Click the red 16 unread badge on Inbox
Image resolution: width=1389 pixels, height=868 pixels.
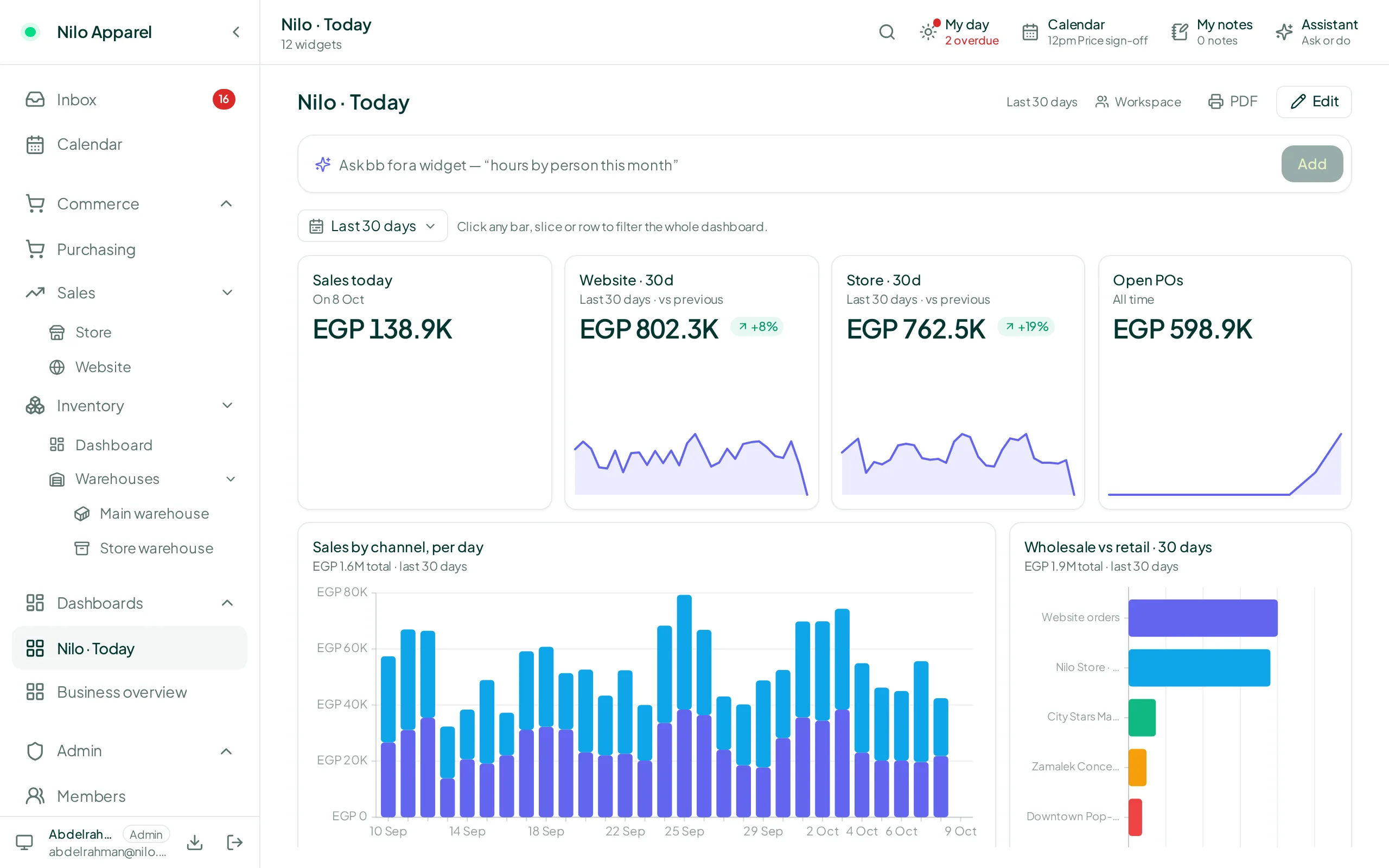[x=224, y=99]
